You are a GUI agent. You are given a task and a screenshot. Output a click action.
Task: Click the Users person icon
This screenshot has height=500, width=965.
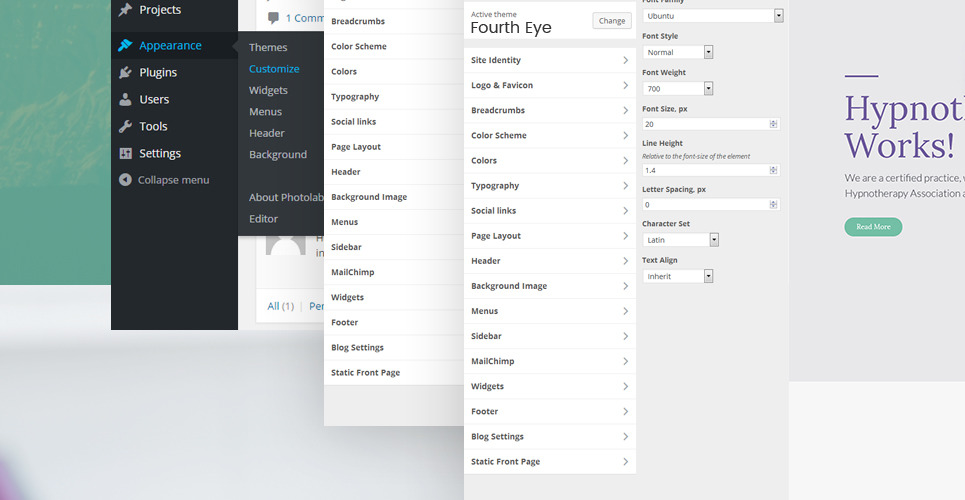(x=125, y=99)
